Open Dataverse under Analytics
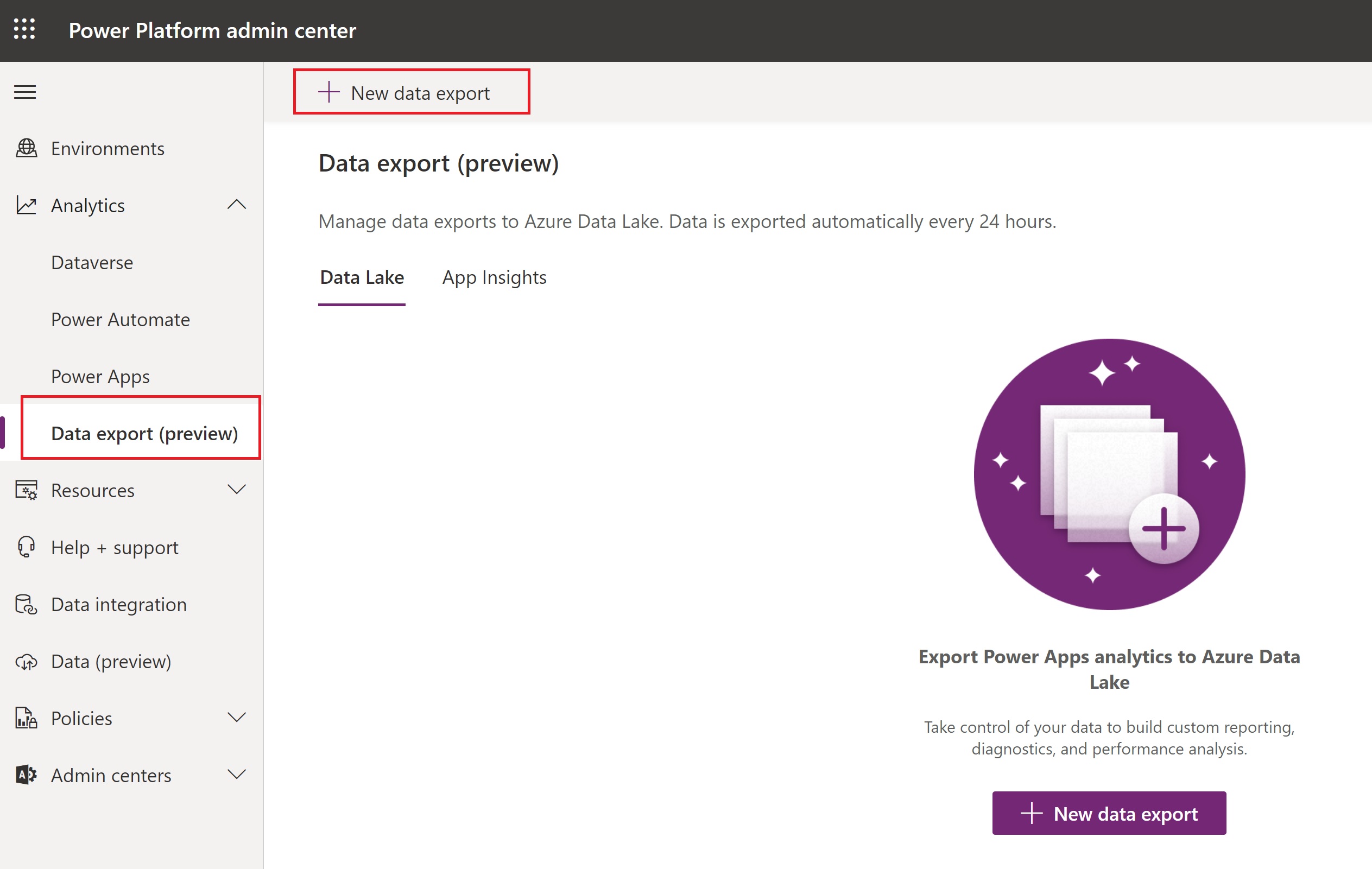The height and width of the screenshot is (869, 1372). [92, 263]
